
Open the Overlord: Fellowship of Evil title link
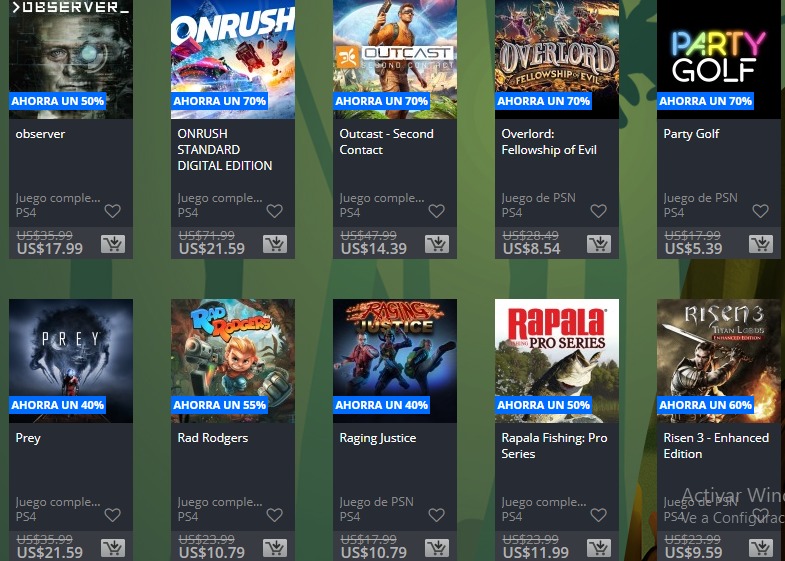pyautogui.click(x=549, y=142)
